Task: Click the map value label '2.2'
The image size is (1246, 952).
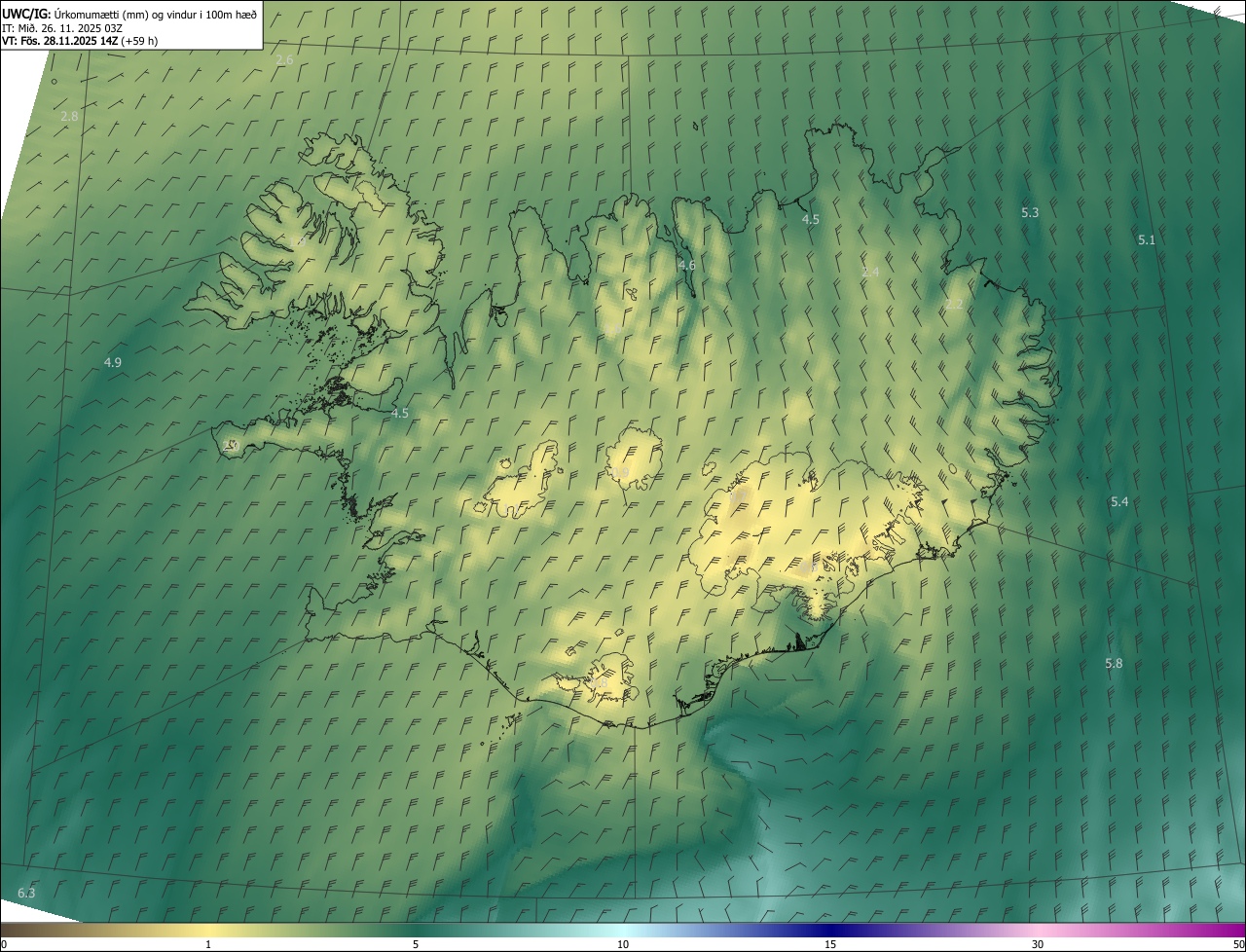Action: (954, 304)
